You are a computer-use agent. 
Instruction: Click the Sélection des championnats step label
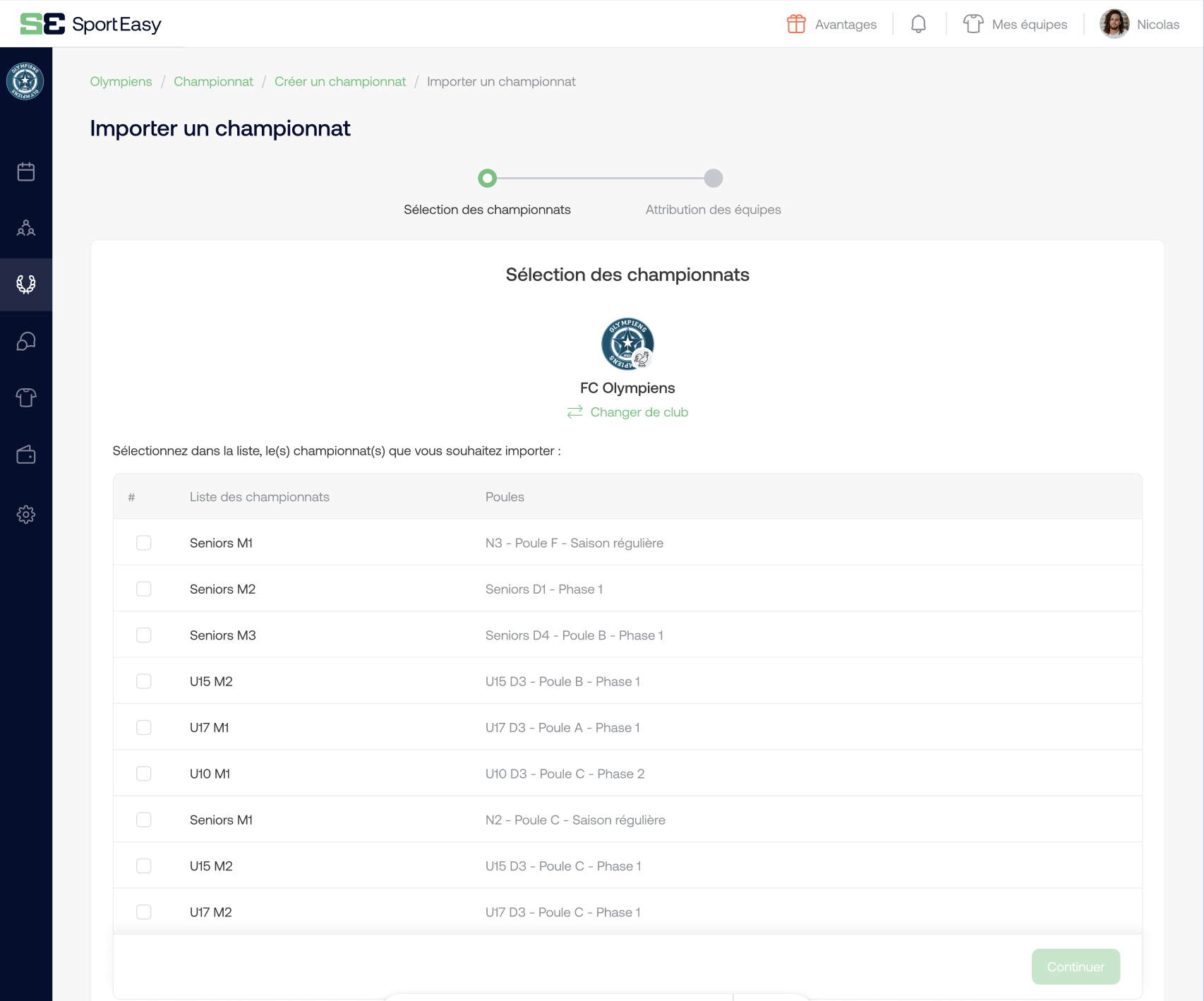[x=487, y=210]
